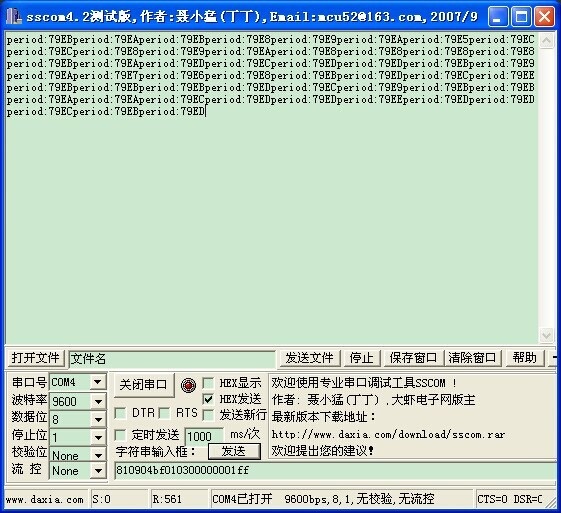
Task: Maximize the sscom window
Action: pyautogui.click(x=521, y=16)
